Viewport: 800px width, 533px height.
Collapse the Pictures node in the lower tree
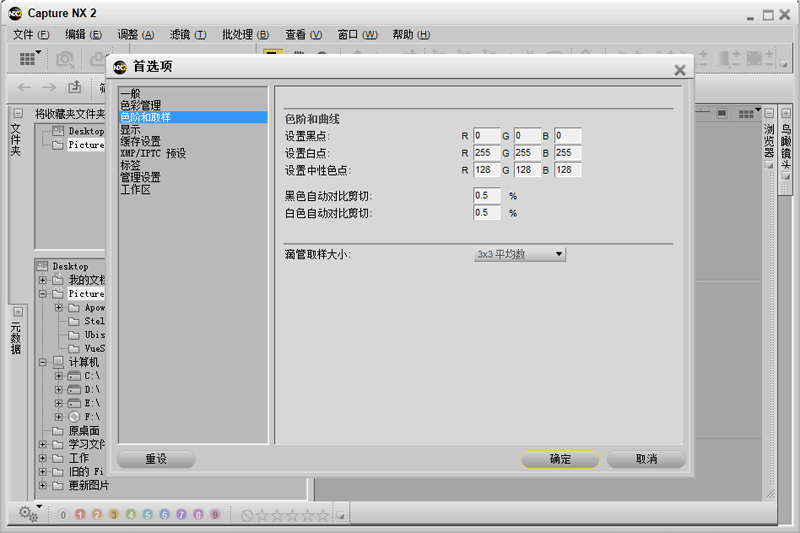point(43,294)
